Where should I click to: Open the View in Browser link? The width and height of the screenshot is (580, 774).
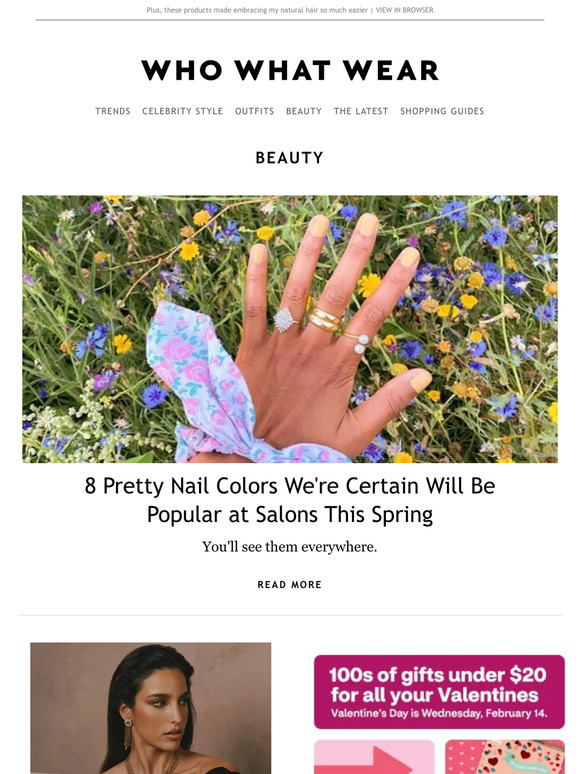(x=404, y=10)
